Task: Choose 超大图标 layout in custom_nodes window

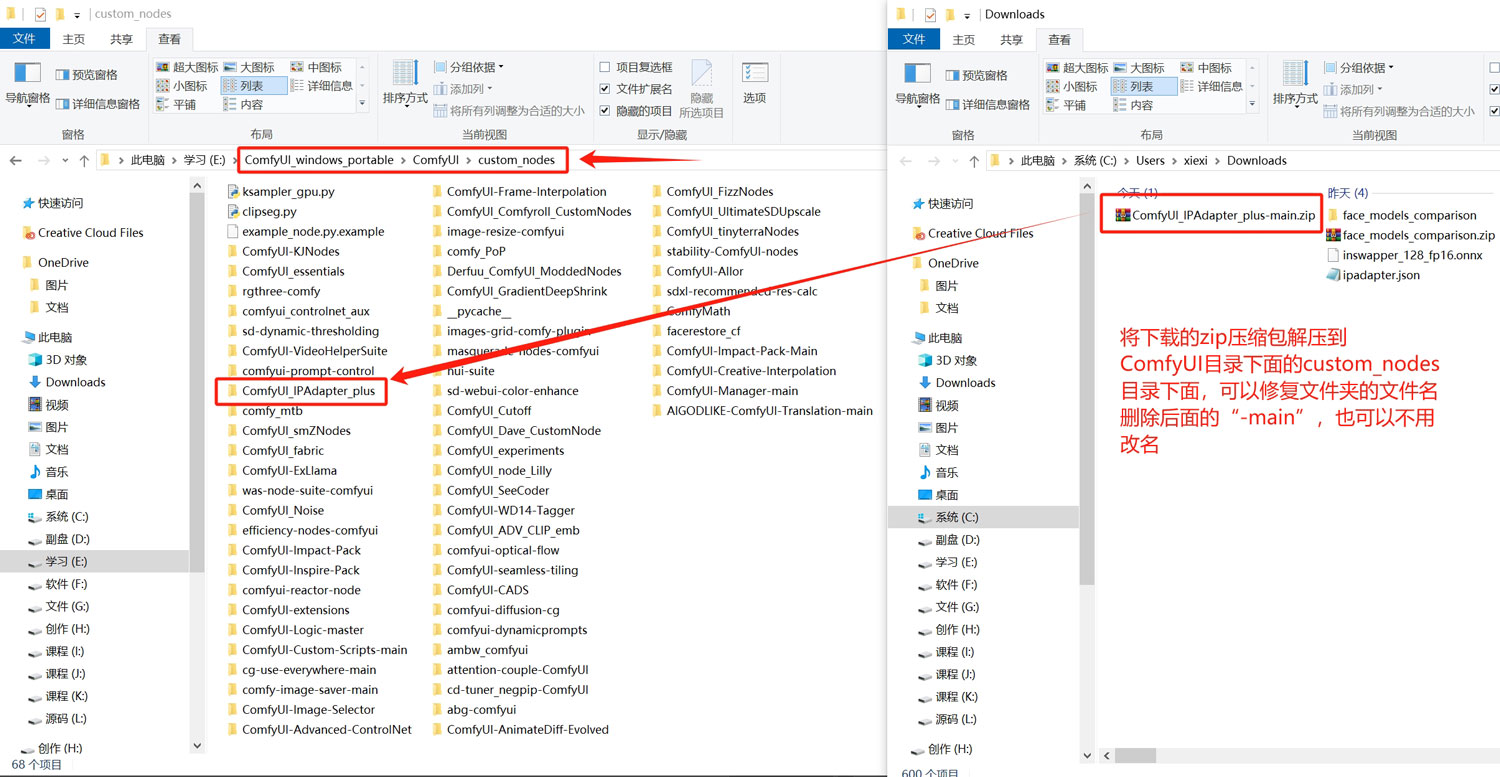Action: tap(187, 67)
